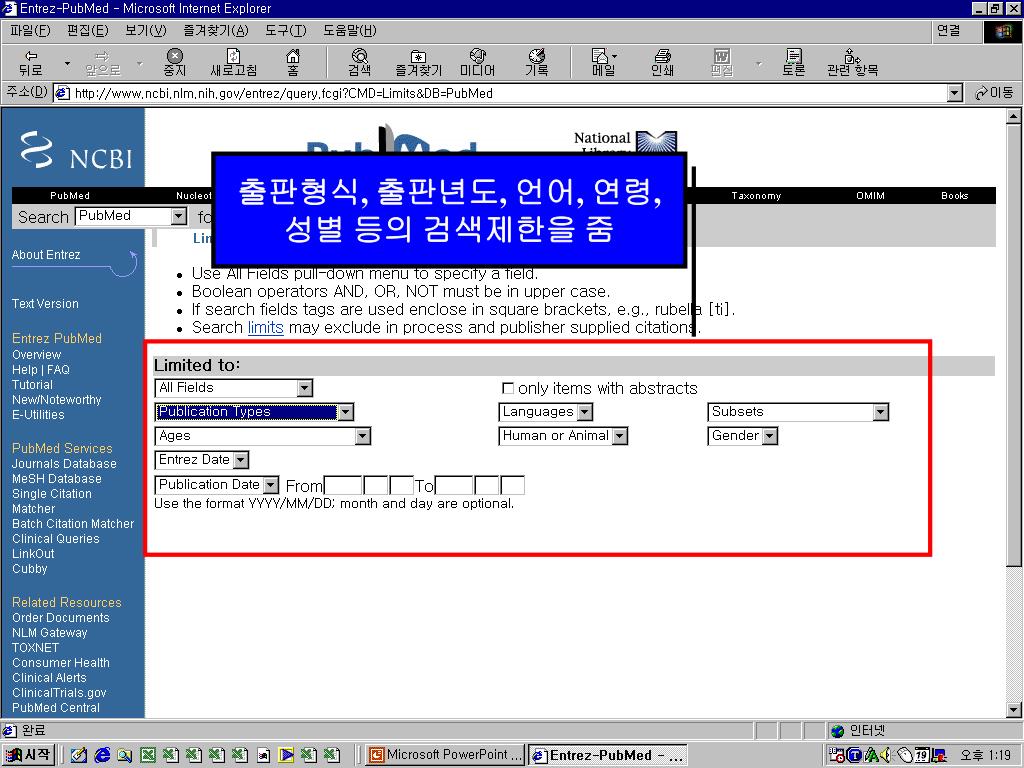Click the NCBI logo in sidebar
Screen dimensions: 1024x768
(x=76, y=150)
